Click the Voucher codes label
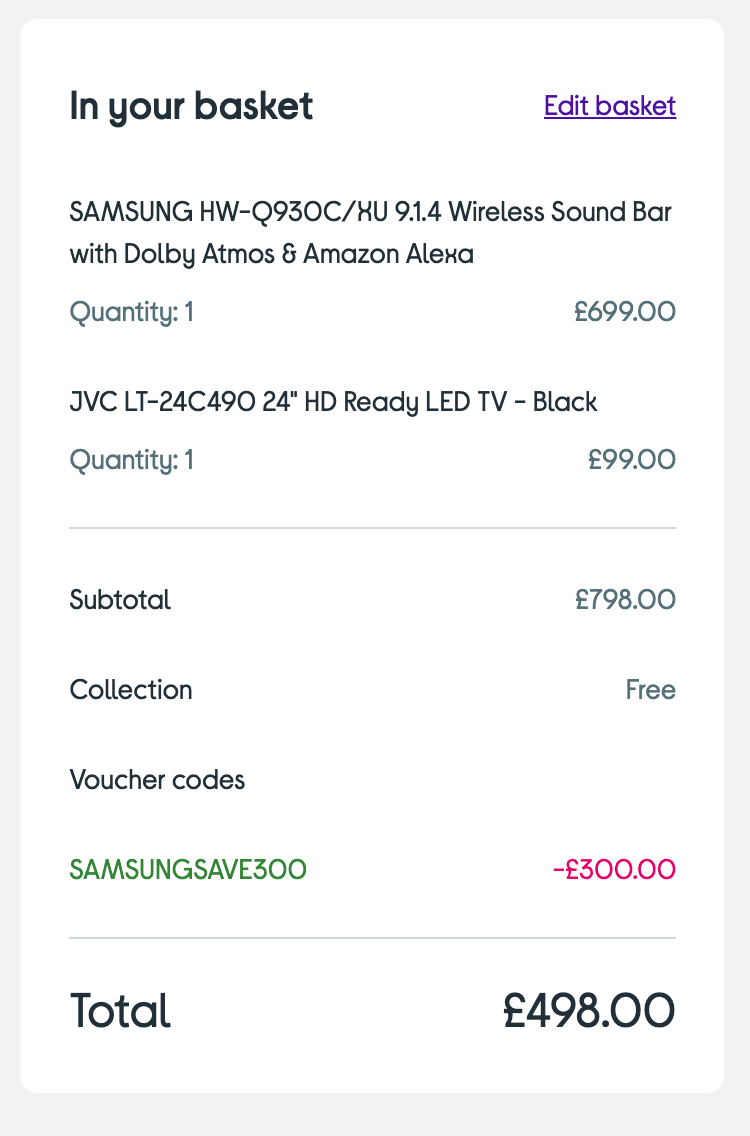 tap(157, 780)
